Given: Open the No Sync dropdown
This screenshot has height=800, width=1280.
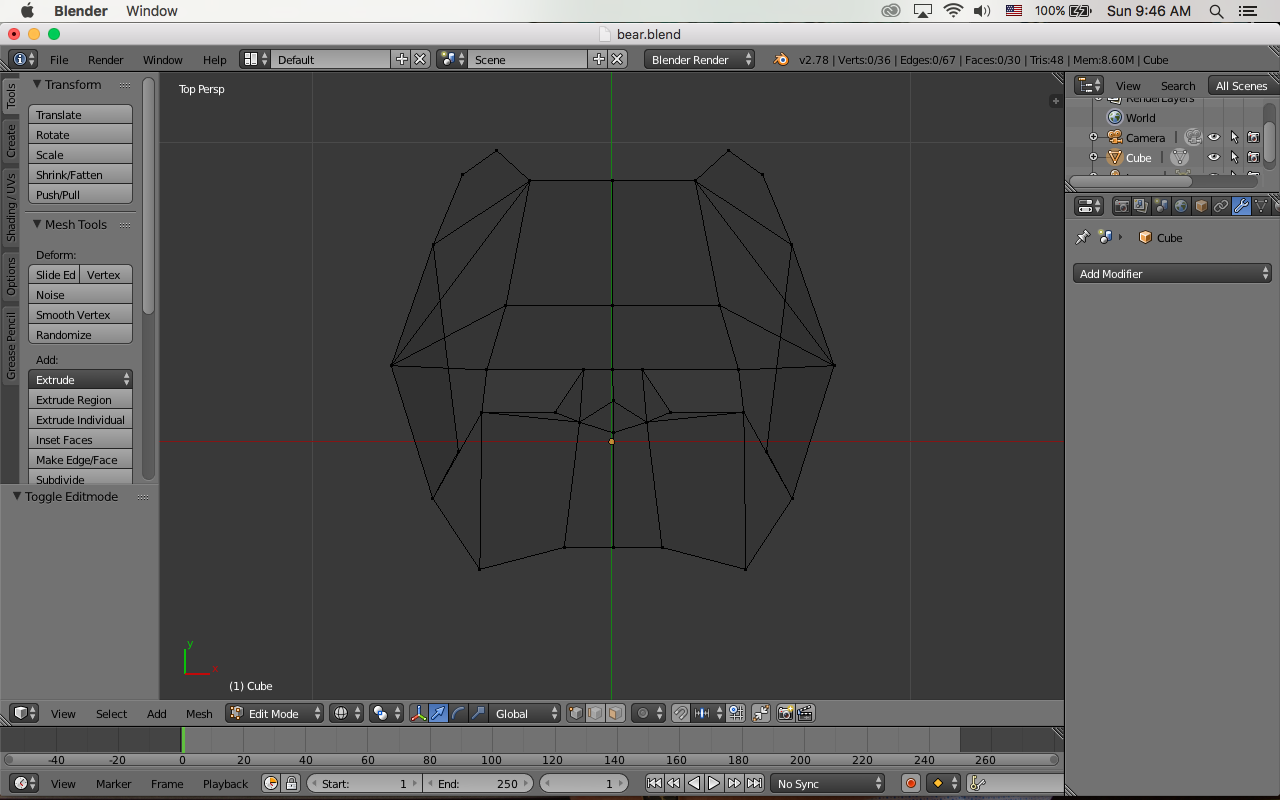Looking at the screenshot, I should pyautogui.click(x=828, y=783).
